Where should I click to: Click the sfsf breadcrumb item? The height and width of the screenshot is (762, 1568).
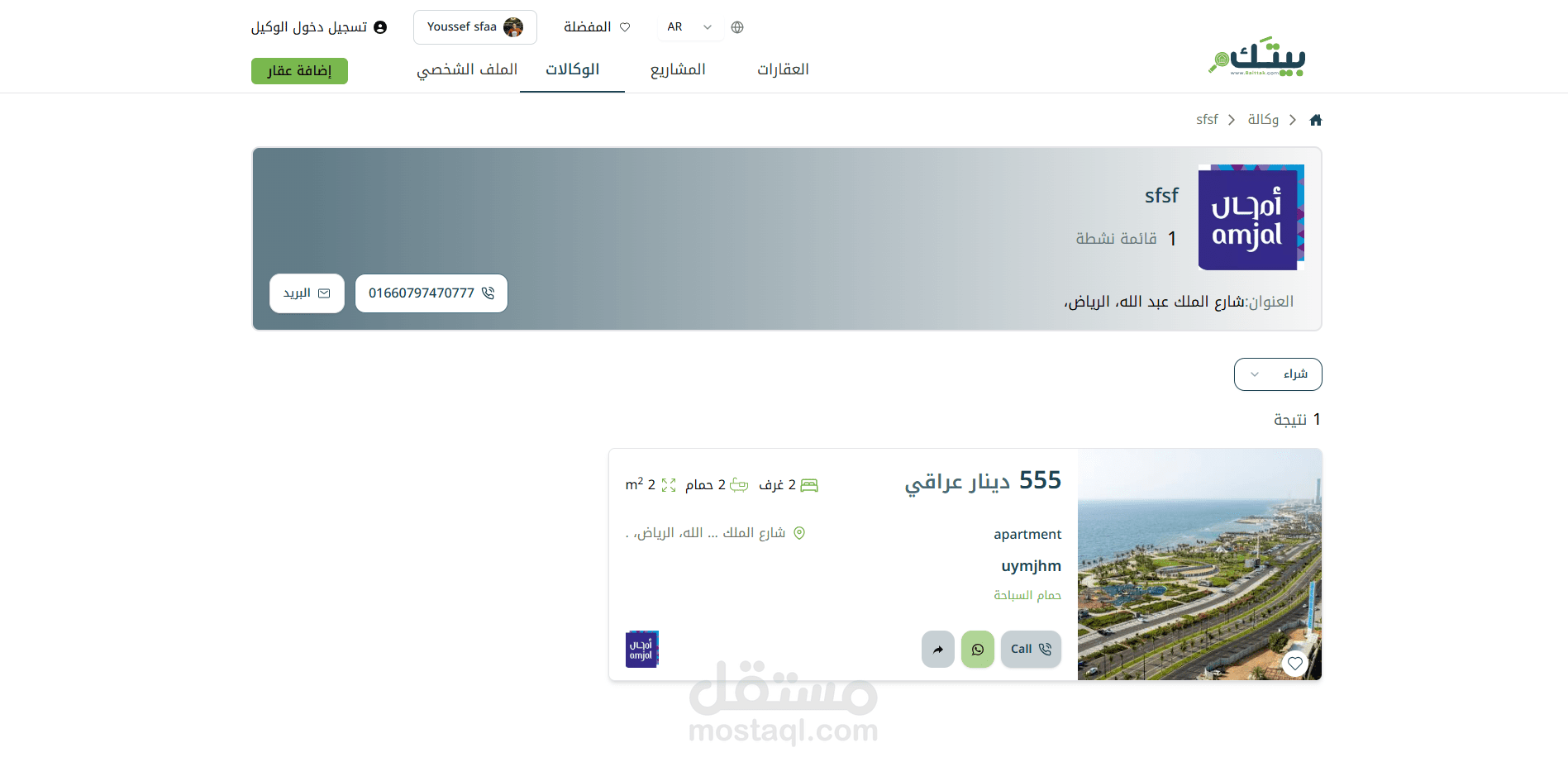pyautogui.click(x=1207, y=120)
